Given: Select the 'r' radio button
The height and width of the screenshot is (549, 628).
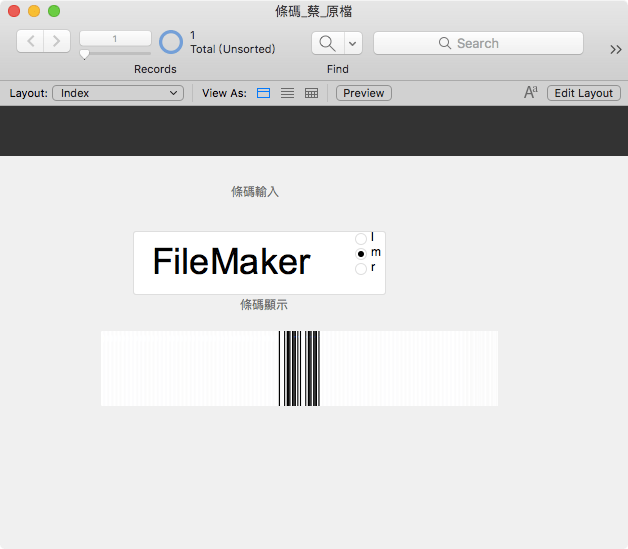Looking at the screenshot, I should tap(361, 269).
